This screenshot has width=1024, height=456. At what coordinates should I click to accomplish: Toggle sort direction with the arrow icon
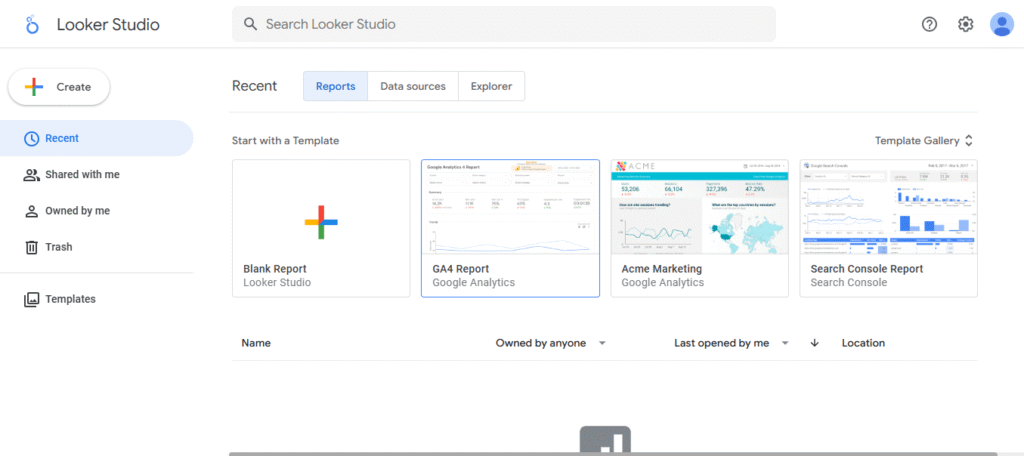(x=815, y=343)
